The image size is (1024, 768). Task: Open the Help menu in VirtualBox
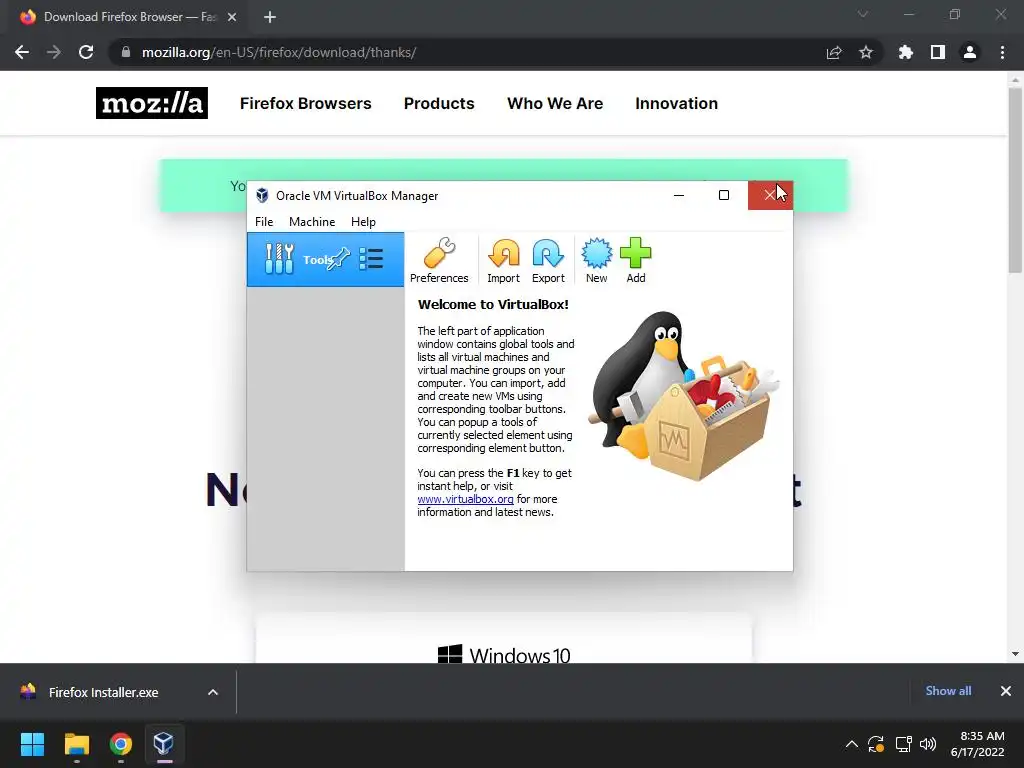pos(363,222)
